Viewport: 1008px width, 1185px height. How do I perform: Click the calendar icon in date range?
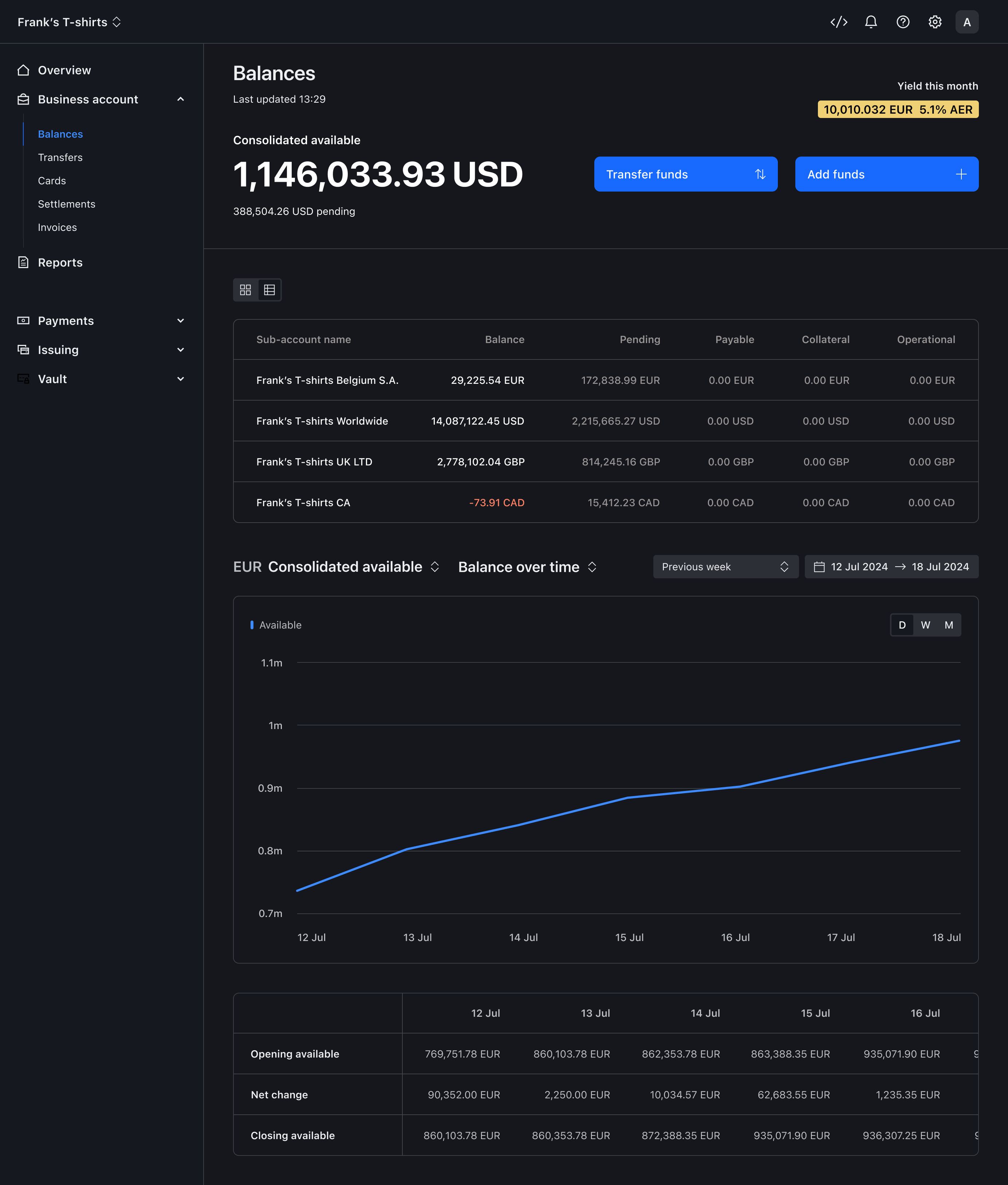pyautogui.click(x=819, y=567)
